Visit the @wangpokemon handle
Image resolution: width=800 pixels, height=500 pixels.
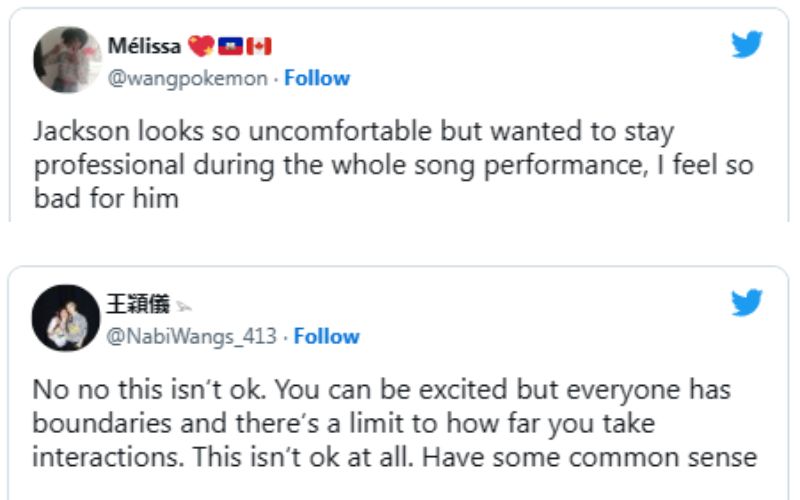point(188,78)
